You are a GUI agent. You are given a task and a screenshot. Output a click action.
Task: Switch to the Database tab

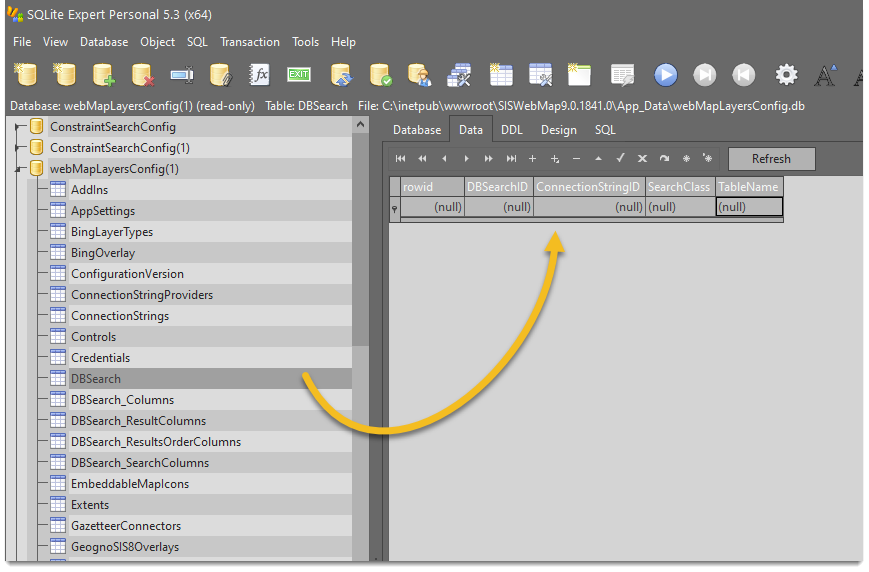(x=417, y=130)
